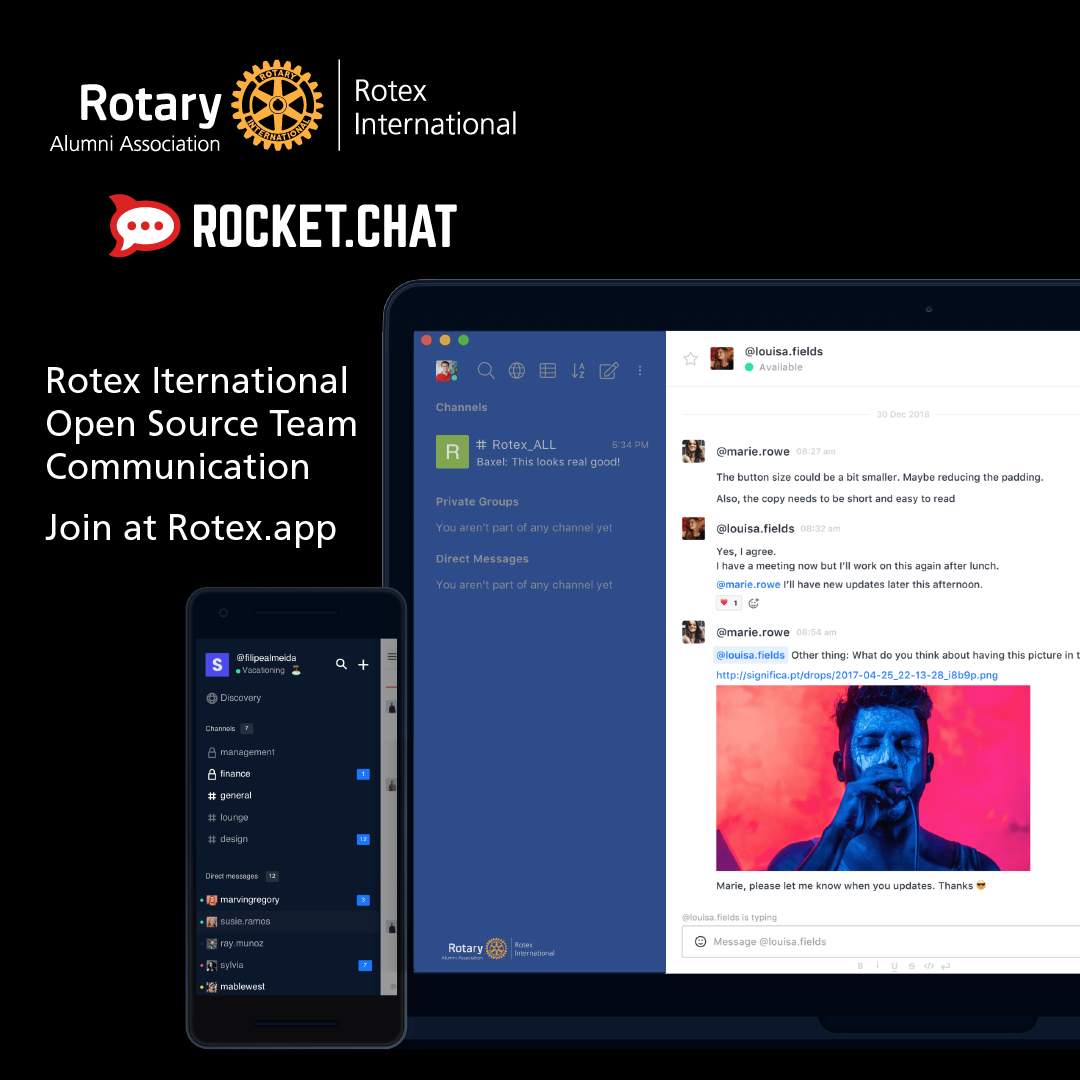Open emoji picker in message box
Viewport: 1080px width, 1080px height.
(700, 942)
